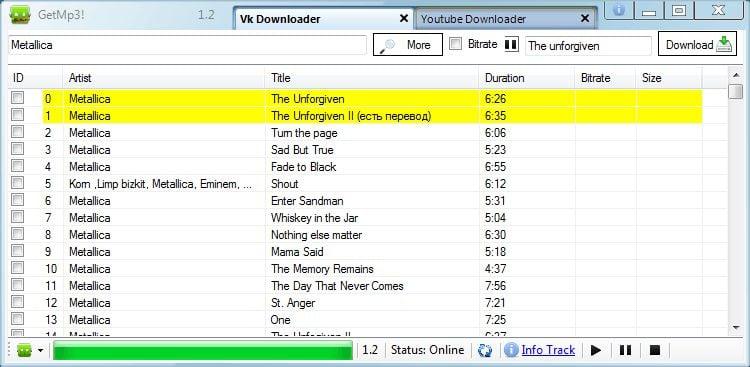Click the blue info icon in title bar
Screen dimensions: 750x367
pyautogui.click(x=619, y=10)
